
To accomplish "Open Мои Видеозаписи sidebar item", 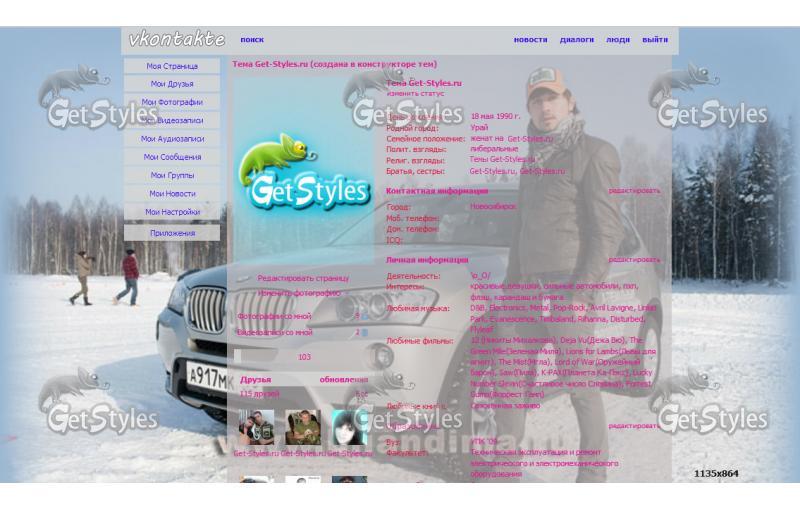I will click(x=172, y=120).
